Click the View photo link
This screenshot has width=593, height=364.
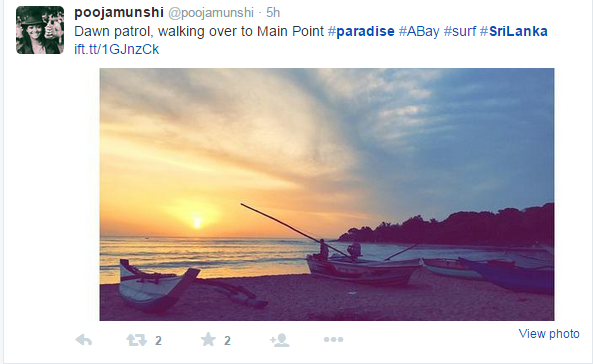pyautogui.click(x=549, y=334)
